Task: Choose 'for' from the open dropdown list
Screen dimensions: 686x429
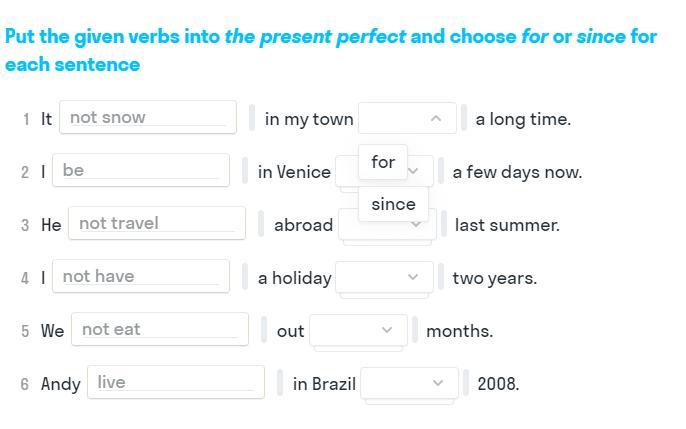Action: coord(383,162)
